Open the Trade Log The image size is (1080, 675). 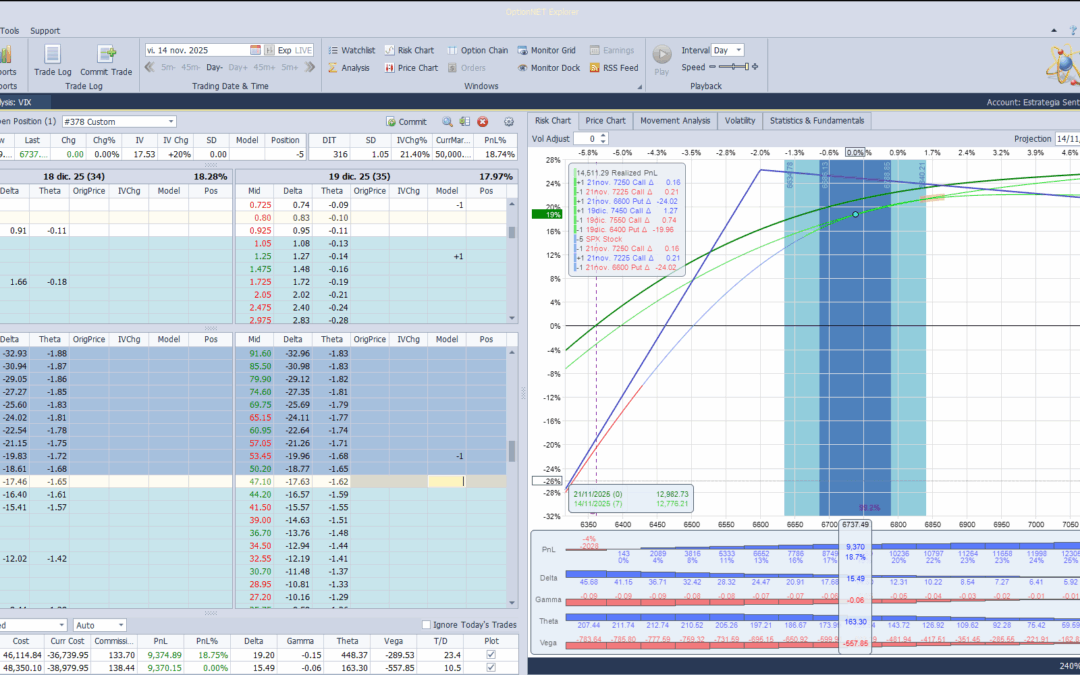point(53,60)
